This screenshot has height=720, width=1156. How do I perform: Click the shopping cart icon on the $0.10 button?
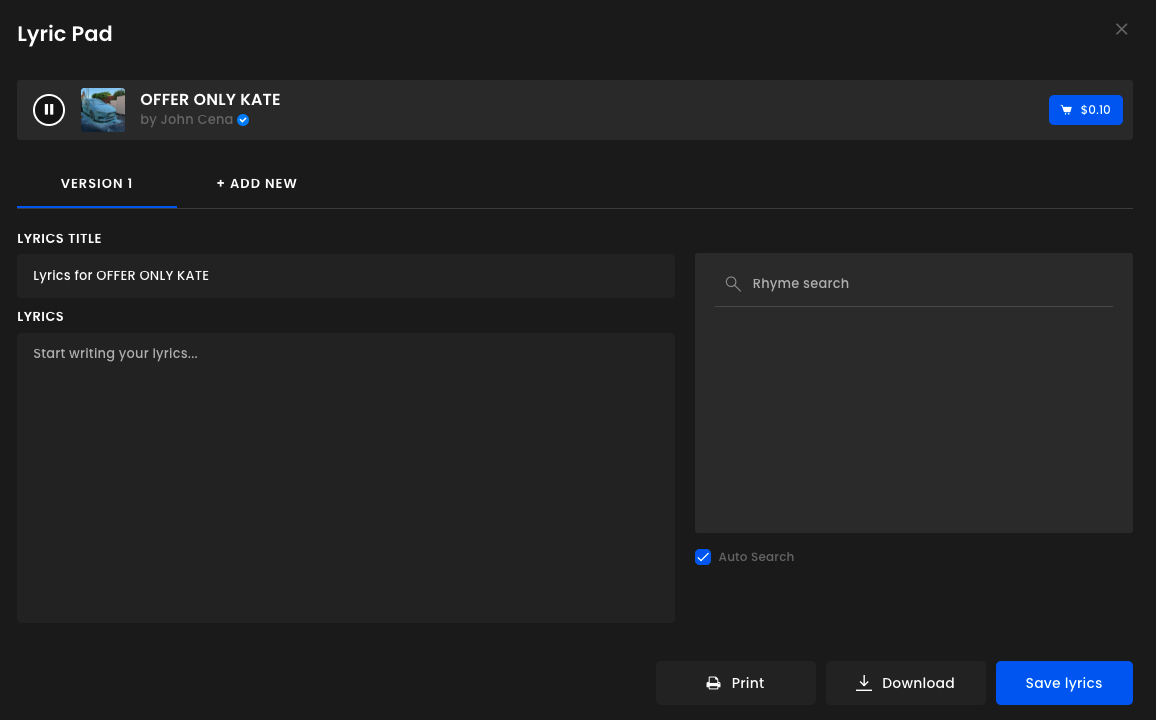pos(1068,110)
